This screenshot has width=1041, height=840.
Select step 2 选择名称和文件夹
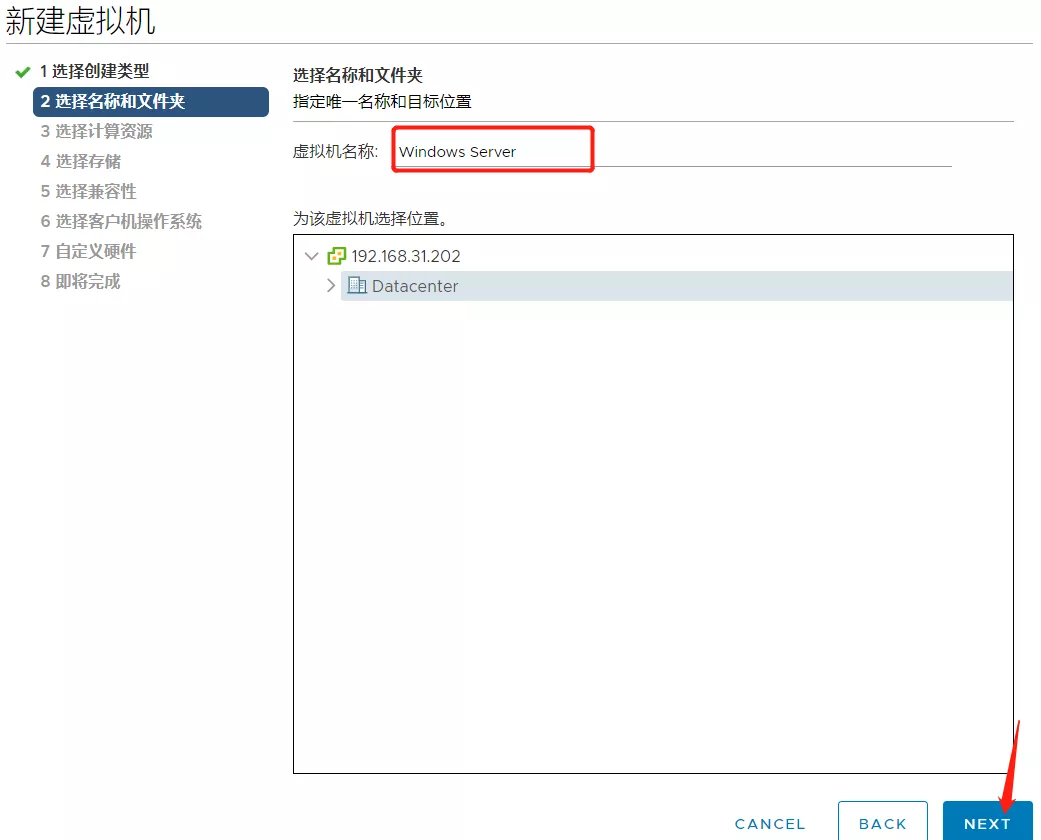tap(112, 101)
